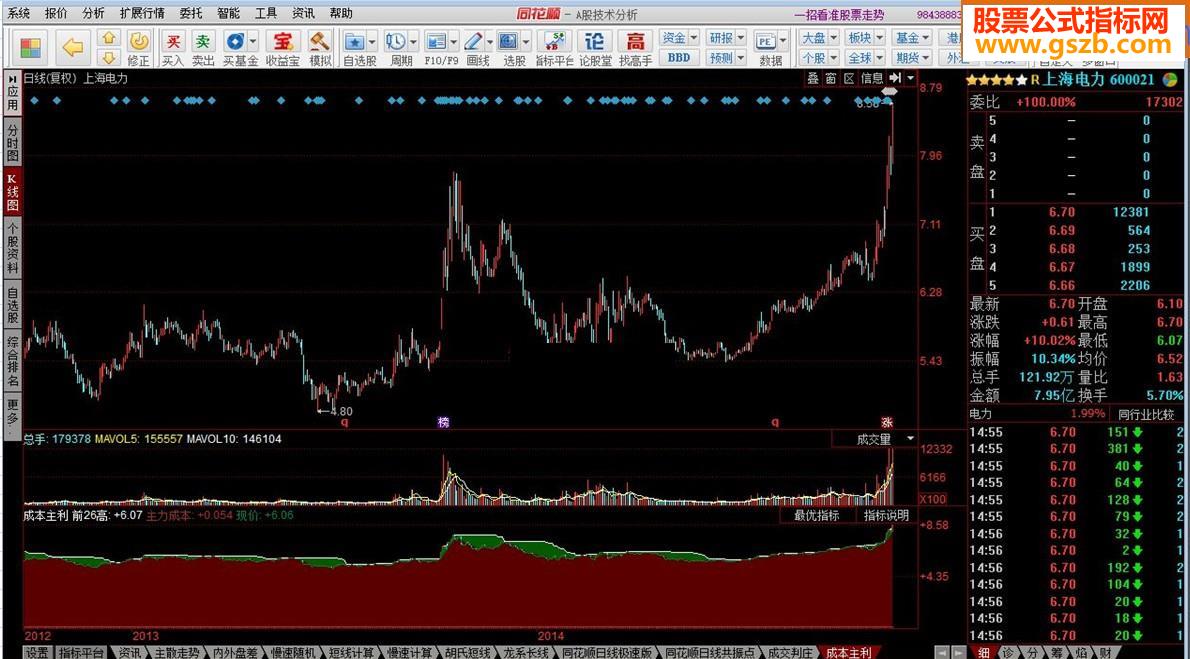The width and height of the screenshot is (1190, 659).
Task: Click 设置 at the bottom left
Action: coord(38,652)
